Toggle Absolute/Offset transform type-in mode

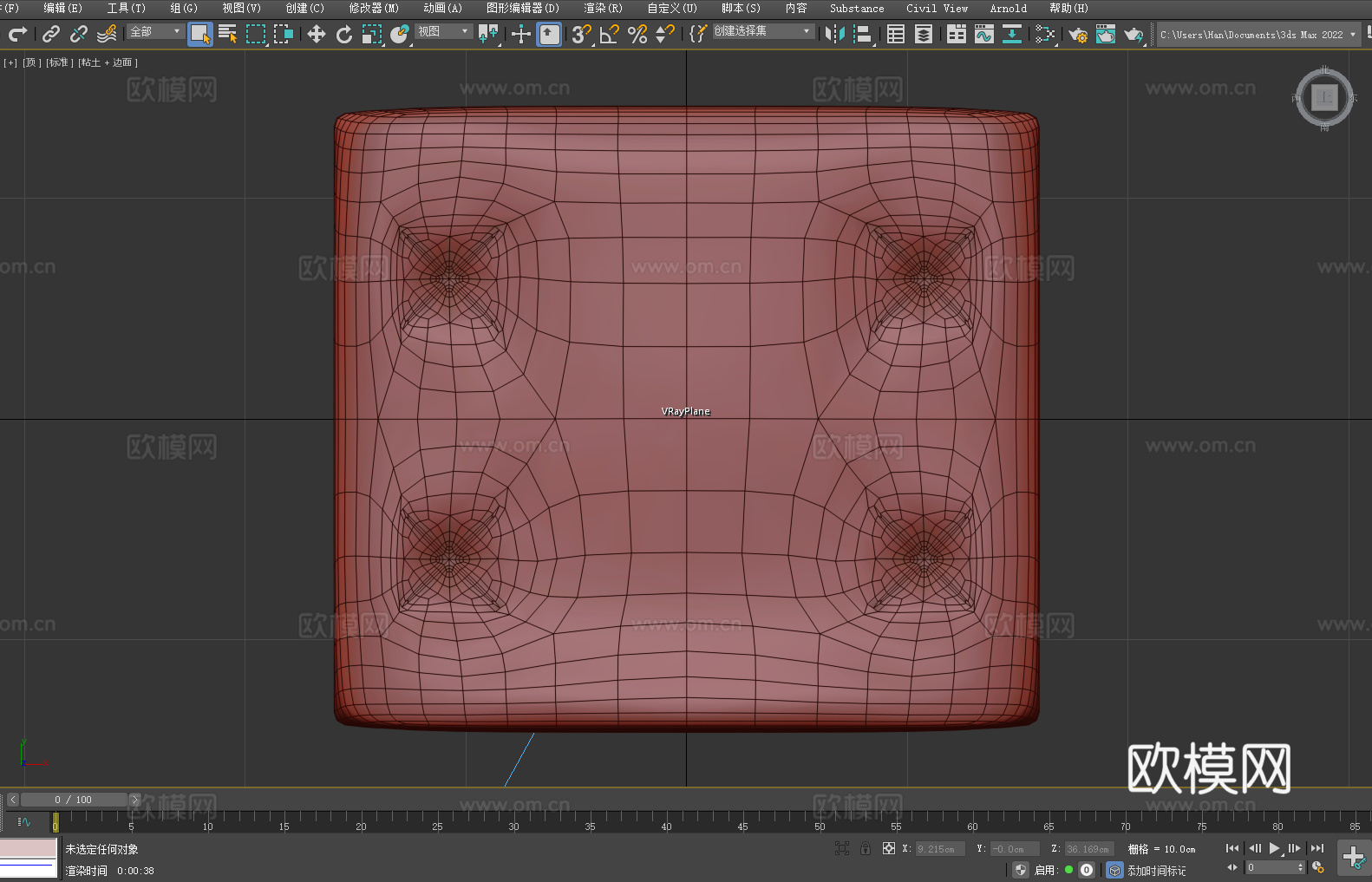[889, 848]
